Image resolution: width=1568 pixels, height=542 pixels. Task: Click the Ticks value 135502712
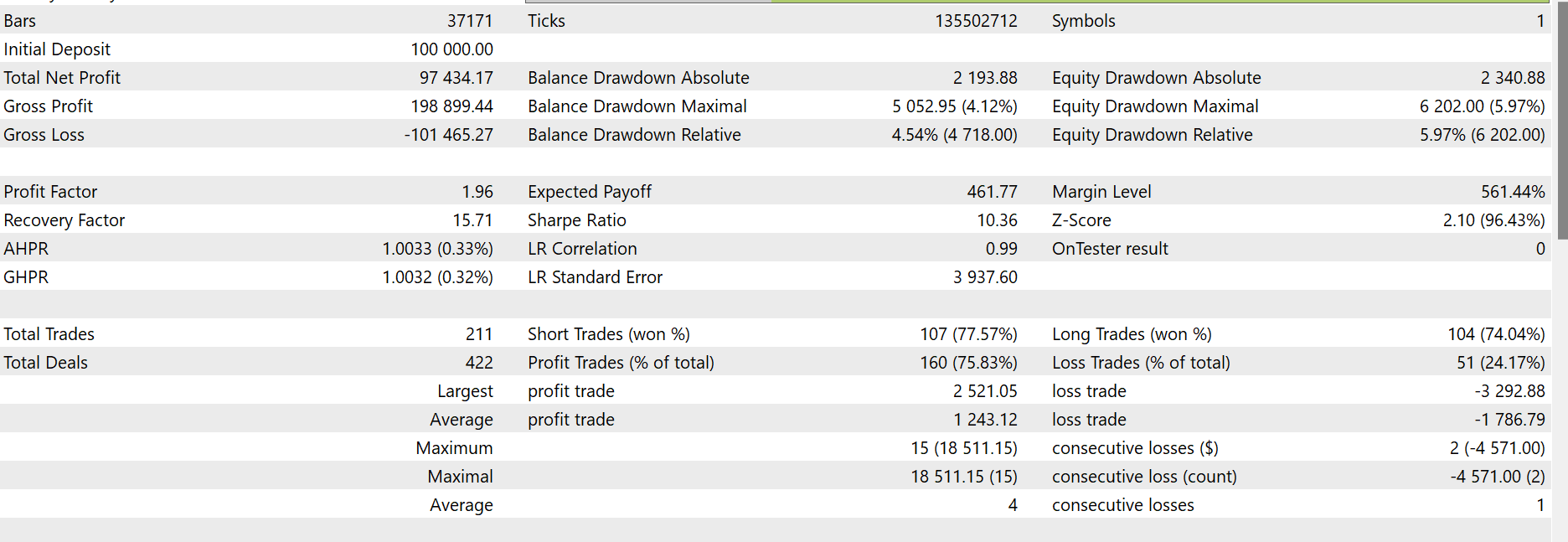976,21
